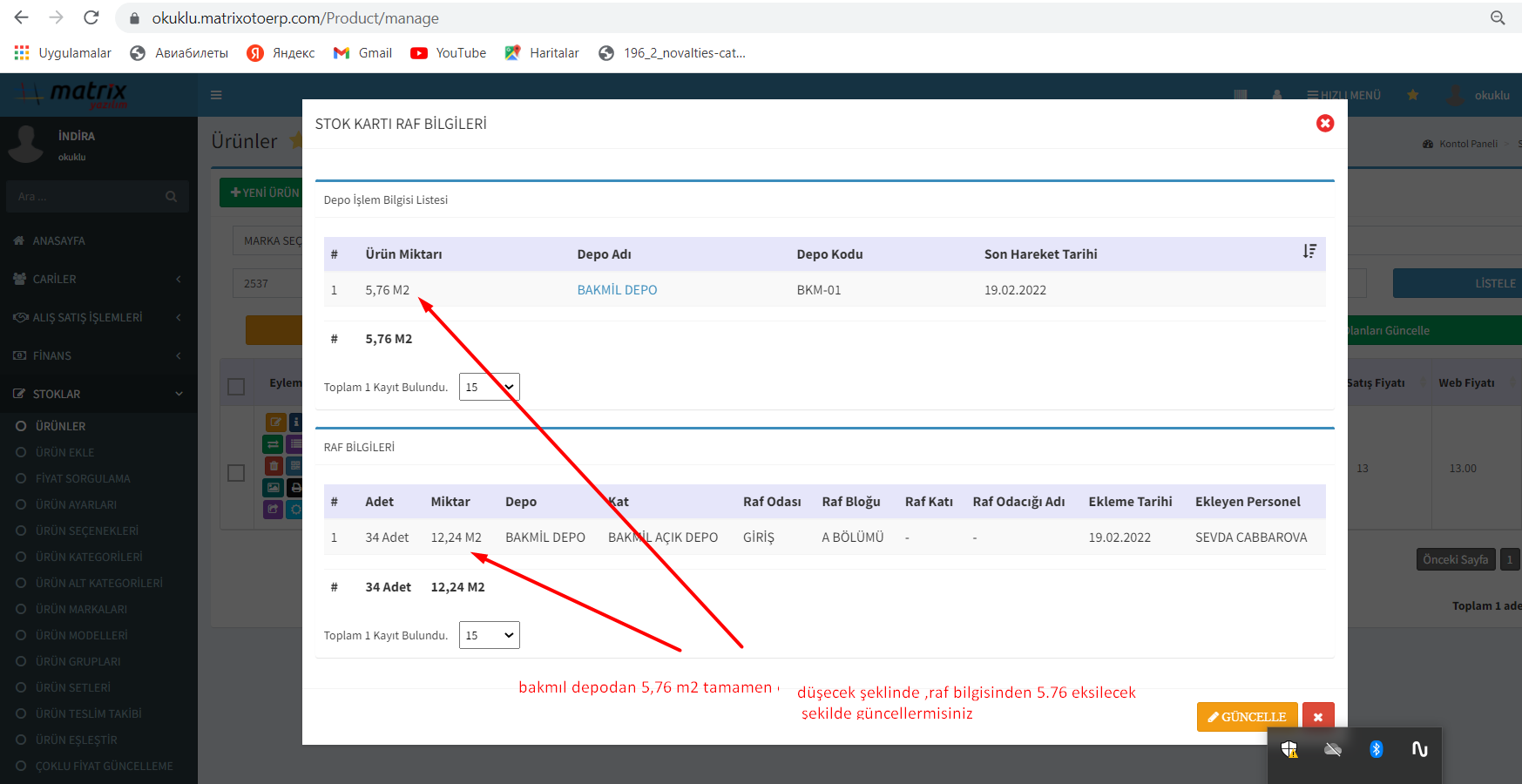Screen dimensions: 1522x784
Task: Open ANASAYFA in the sidebar
Action: pos(58,240)
